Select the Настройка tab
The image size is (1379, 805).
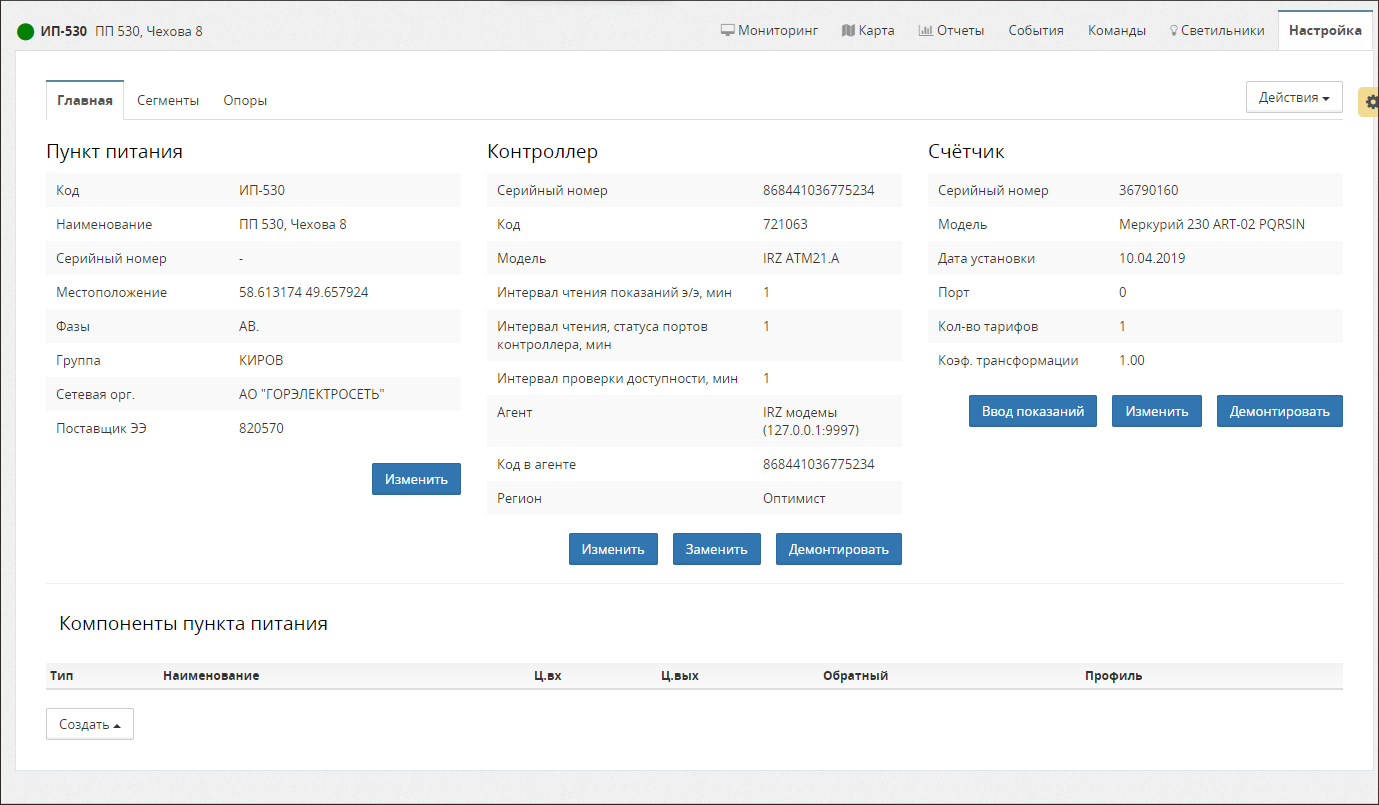click(1324, 30)
